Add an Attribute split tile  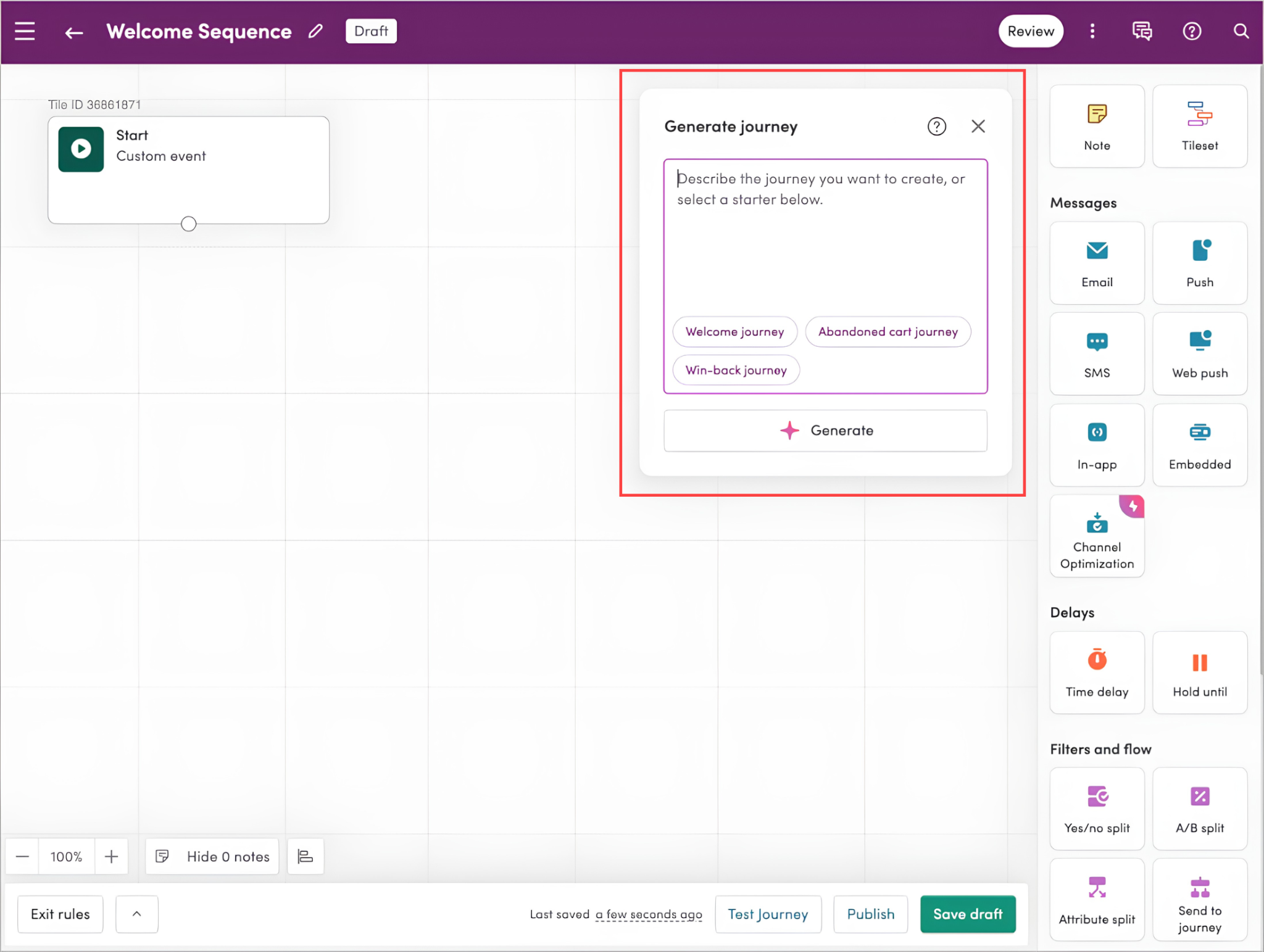coord(1097,900)
